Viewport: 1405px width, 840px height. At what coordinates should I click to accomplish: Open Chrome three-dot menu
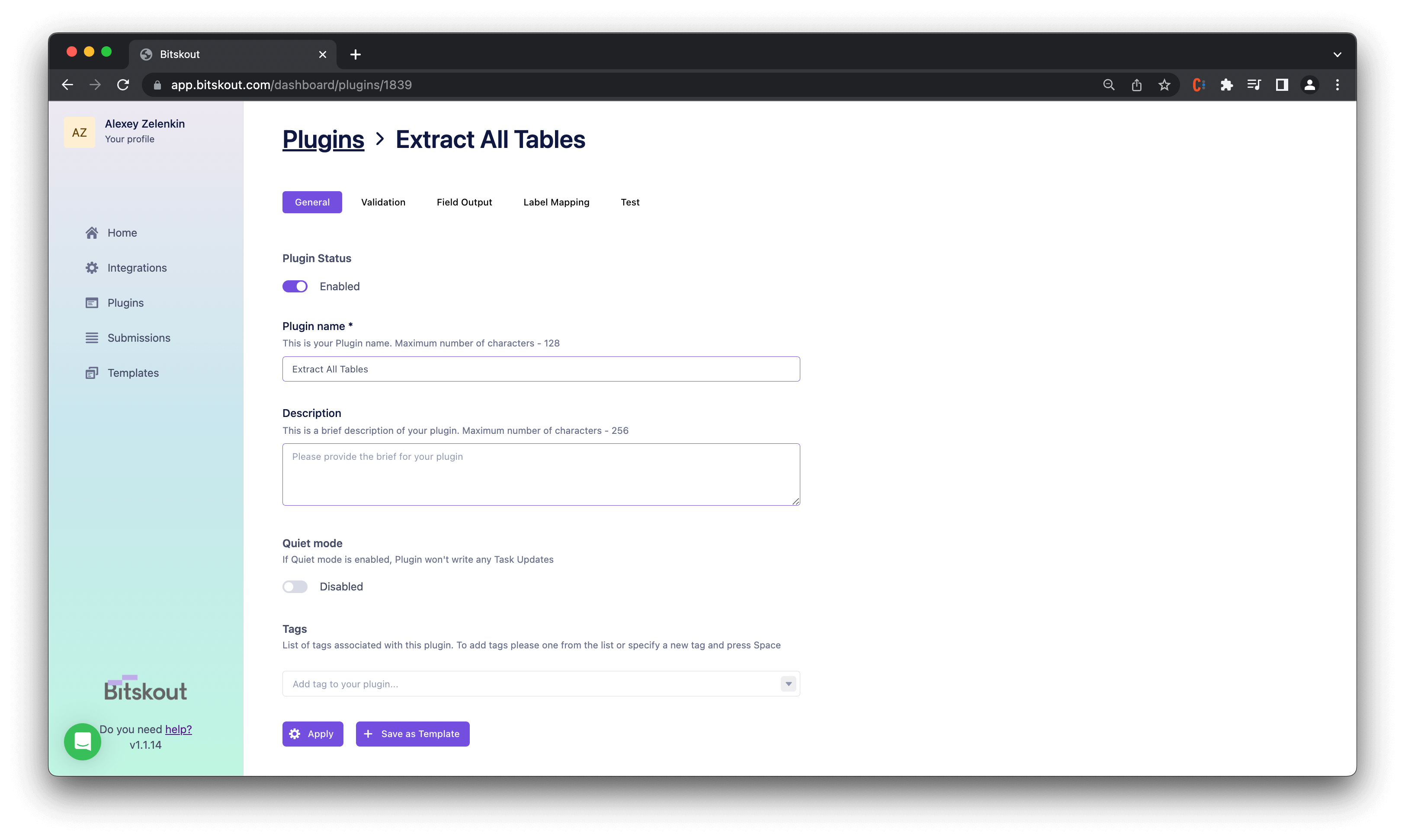[1337, 85]
